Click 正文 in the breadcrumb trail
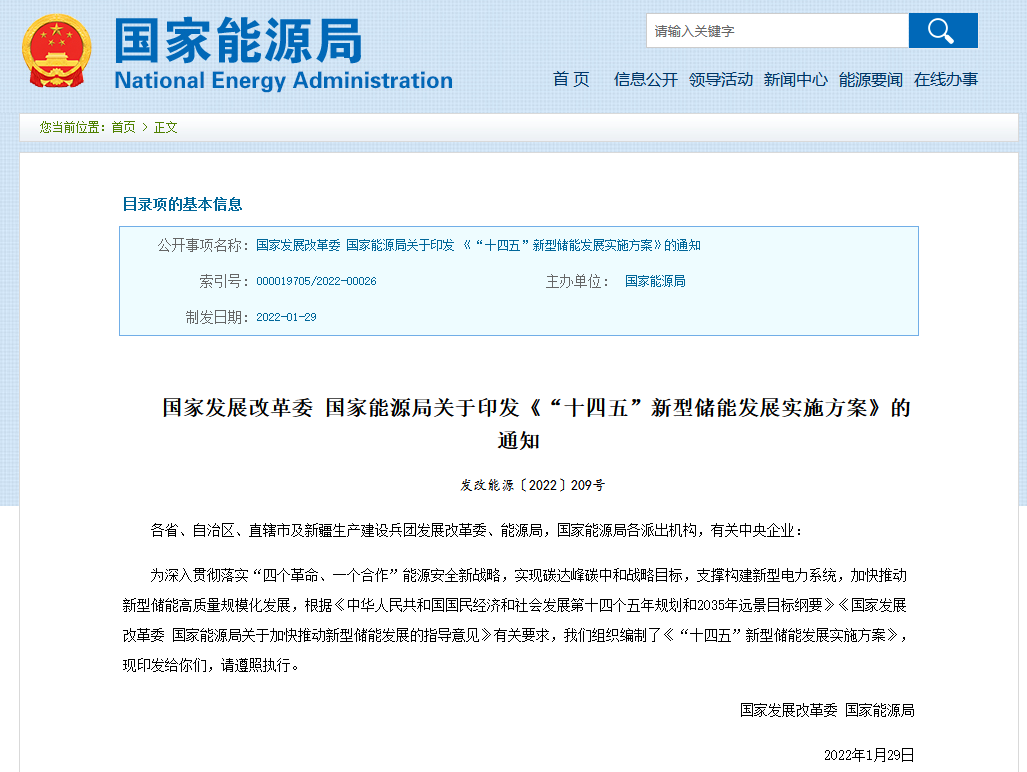The height and width of the screenshot is (772, 1027). click(x=166, y=127)
